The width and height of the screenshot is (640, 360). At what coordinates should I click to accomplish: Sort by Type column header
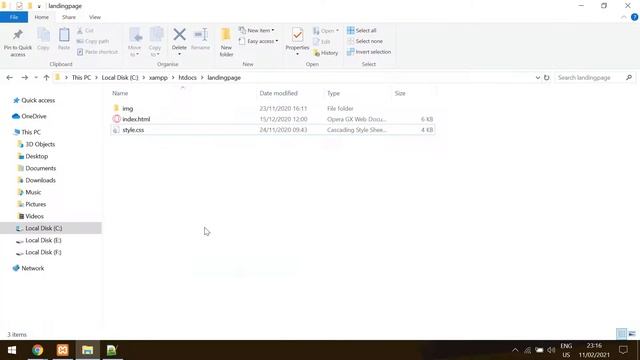click(x=333, y=93)
